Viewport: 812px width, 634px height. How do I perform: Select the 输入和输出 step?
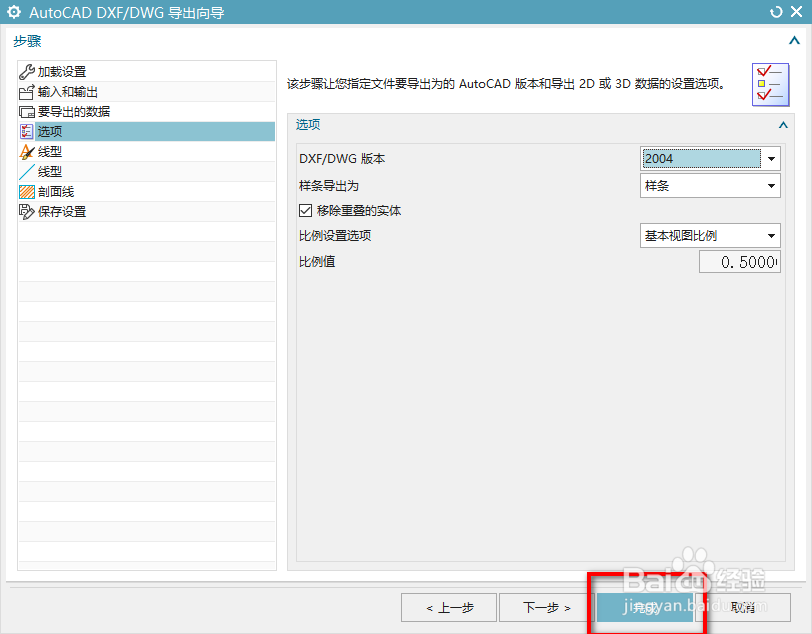point(147,92)
